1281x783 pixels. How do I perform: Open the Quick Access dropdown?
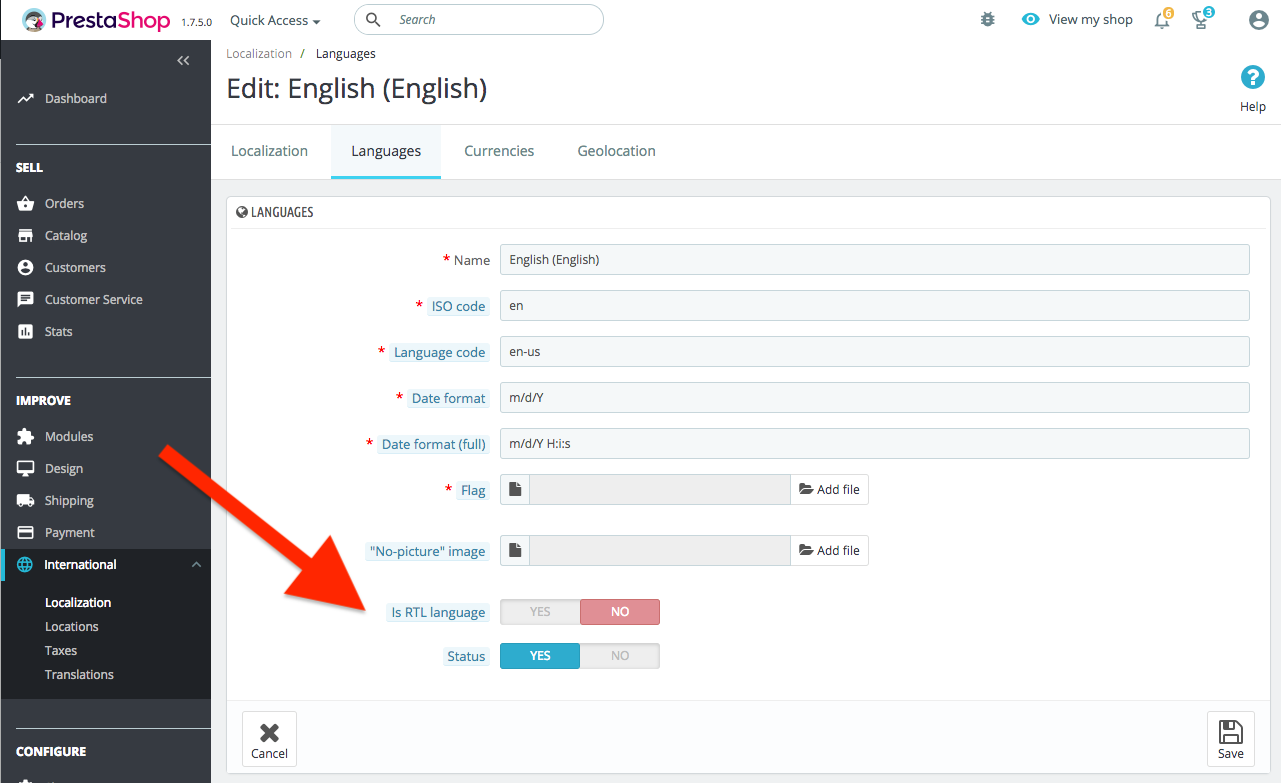(x=275, y=20)
